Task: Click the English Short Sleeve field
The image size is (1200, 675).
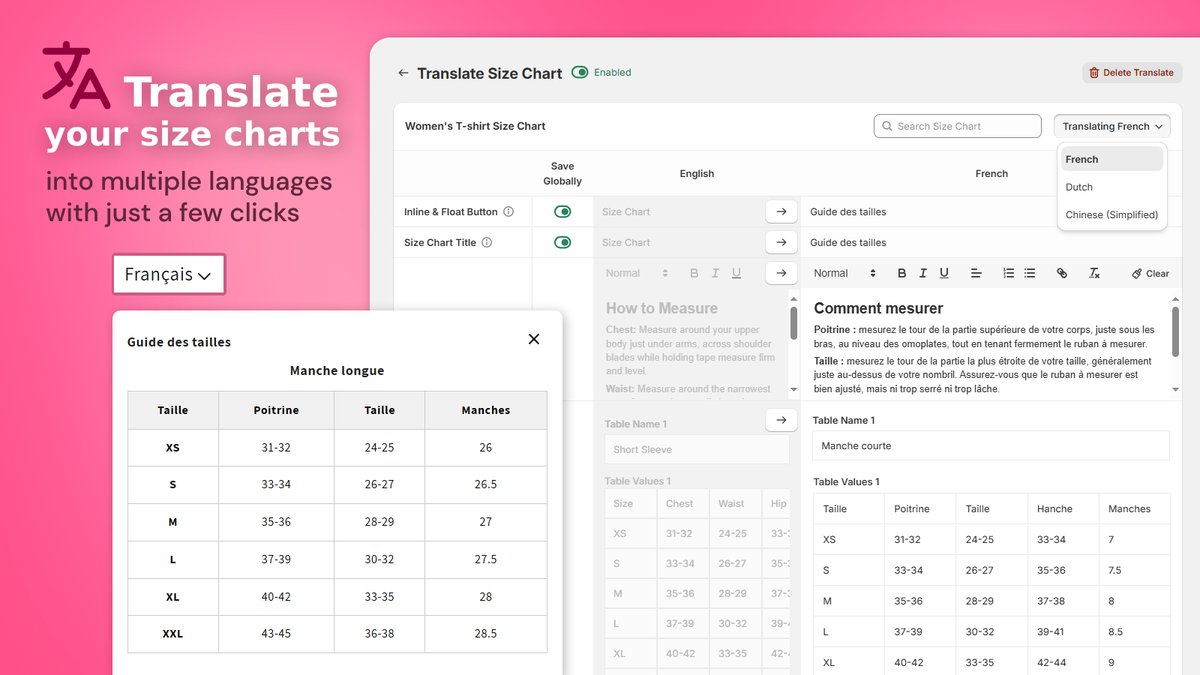Action: click(x=697, y=449)
